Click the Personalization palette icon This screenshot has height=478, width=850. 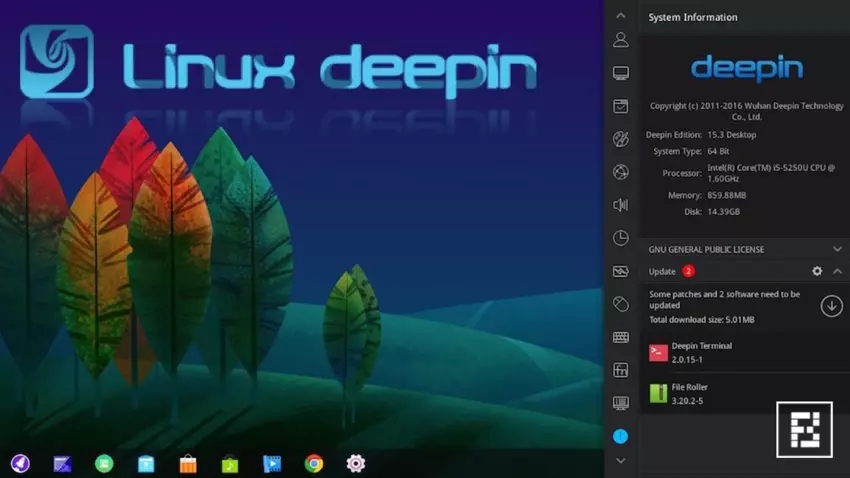[621, 139]
